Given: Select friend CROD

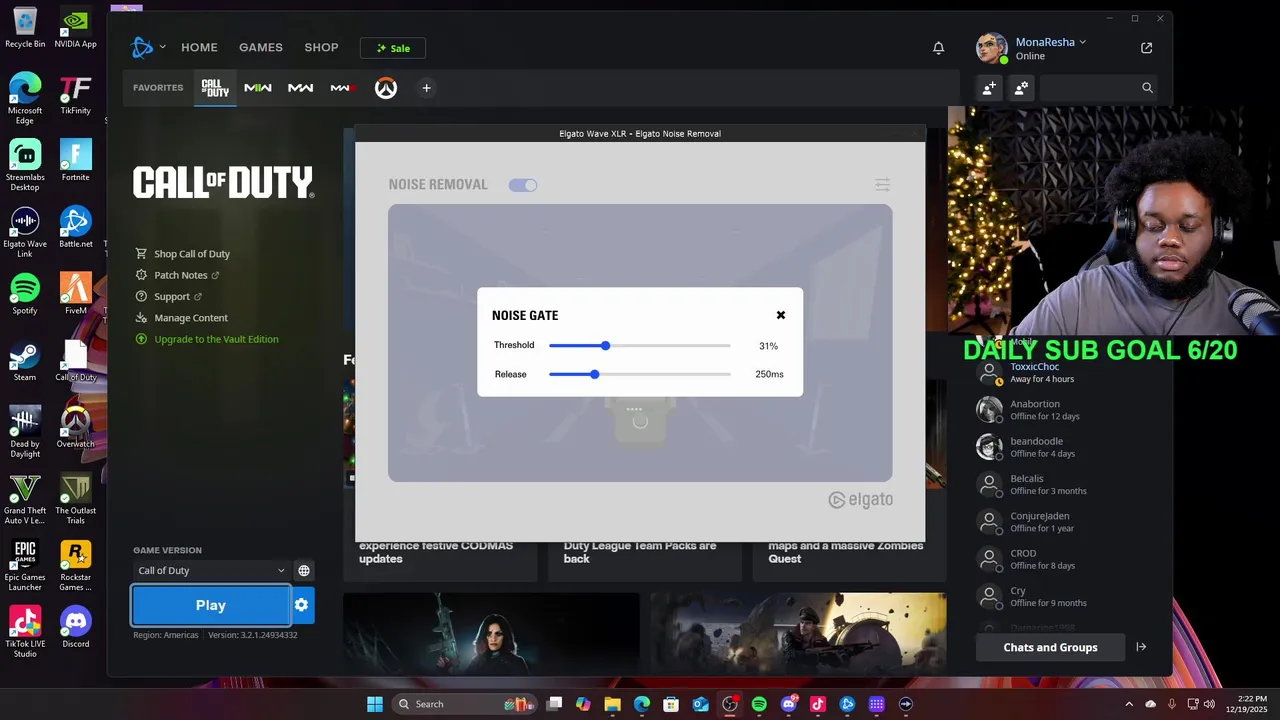Looking at the screenshot, I should click(1060, 559).
